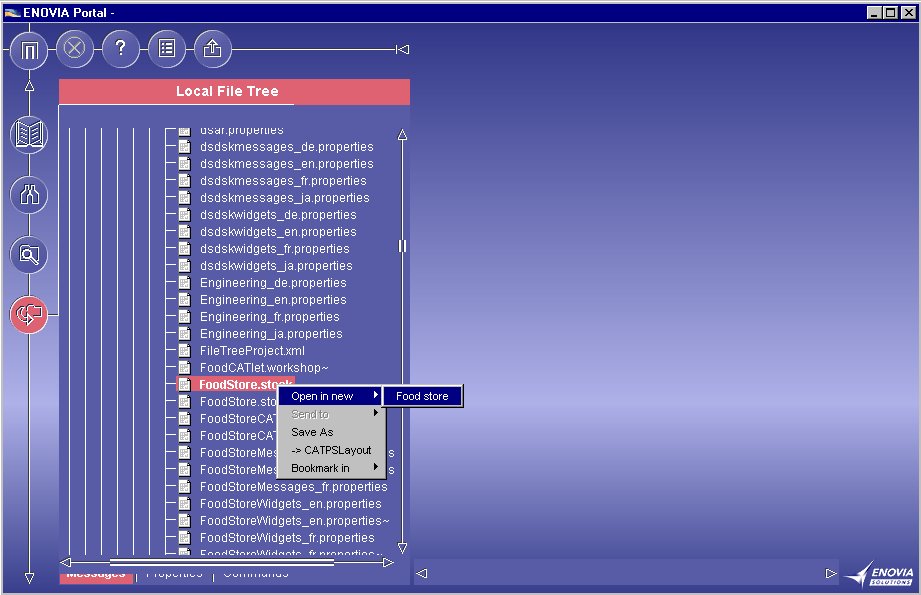Select dsdskwidgets_de.properties

coord(278,215)
